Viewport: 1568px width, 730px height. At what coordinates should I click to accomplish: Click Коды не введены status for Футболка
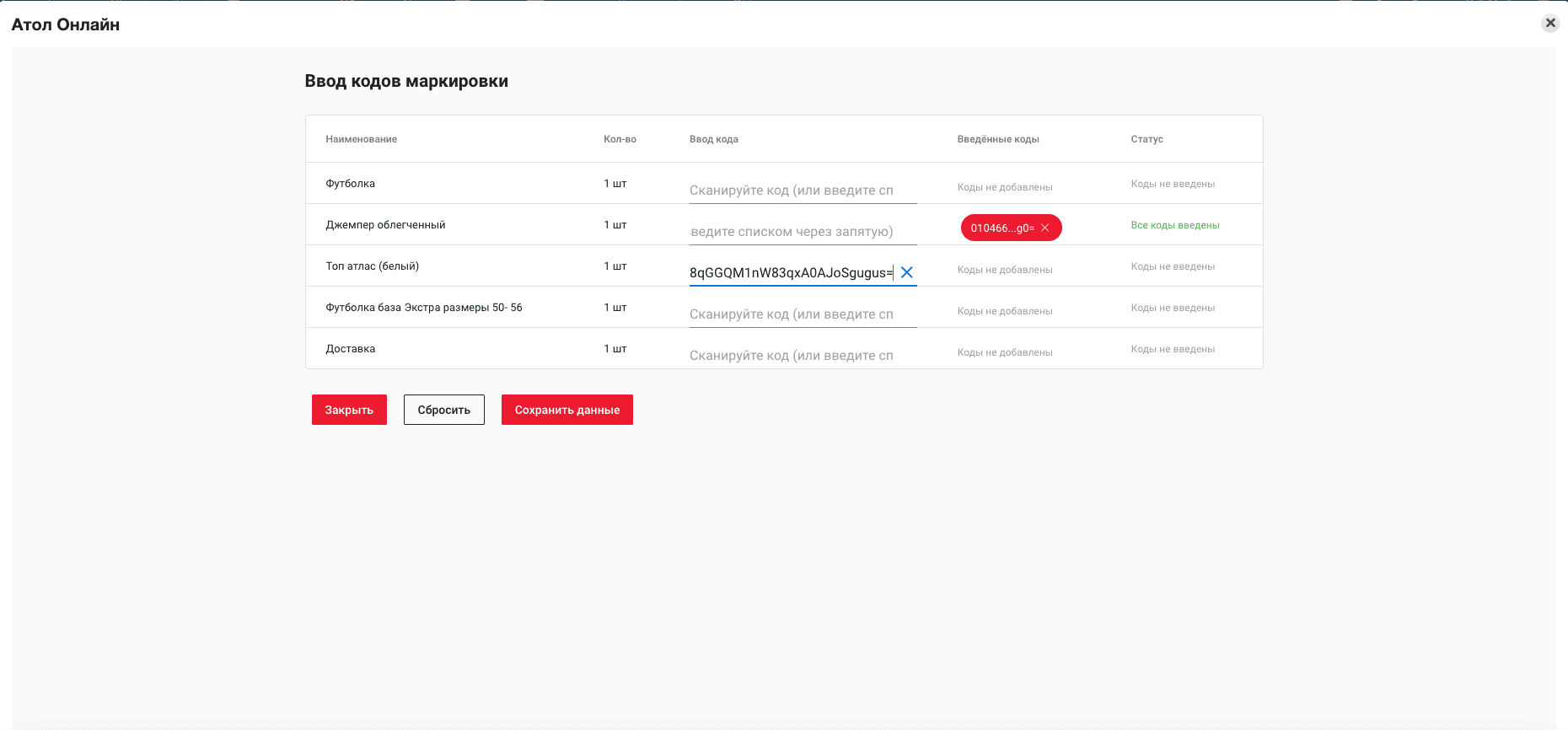[1173, 184]
